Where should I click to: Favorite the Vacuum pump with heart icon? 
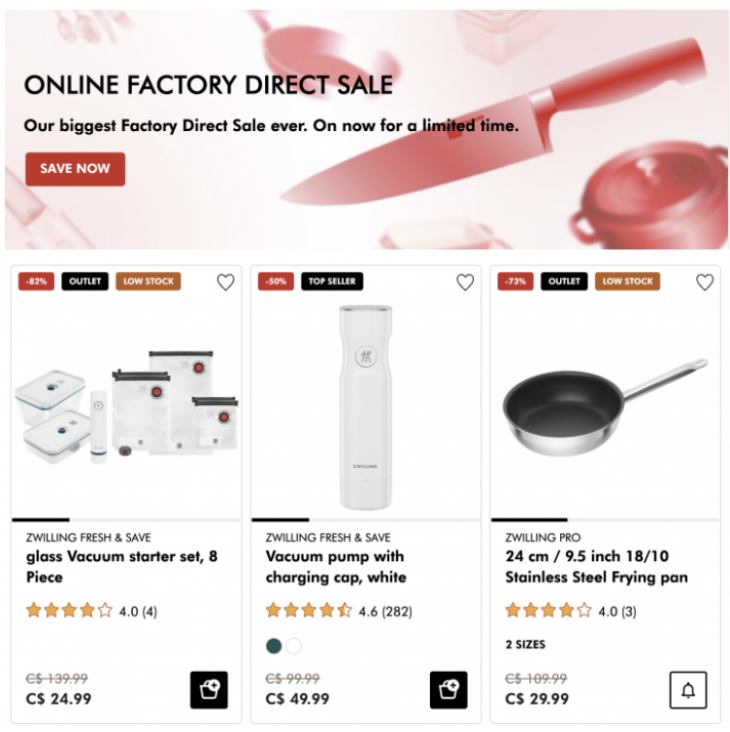465,282
